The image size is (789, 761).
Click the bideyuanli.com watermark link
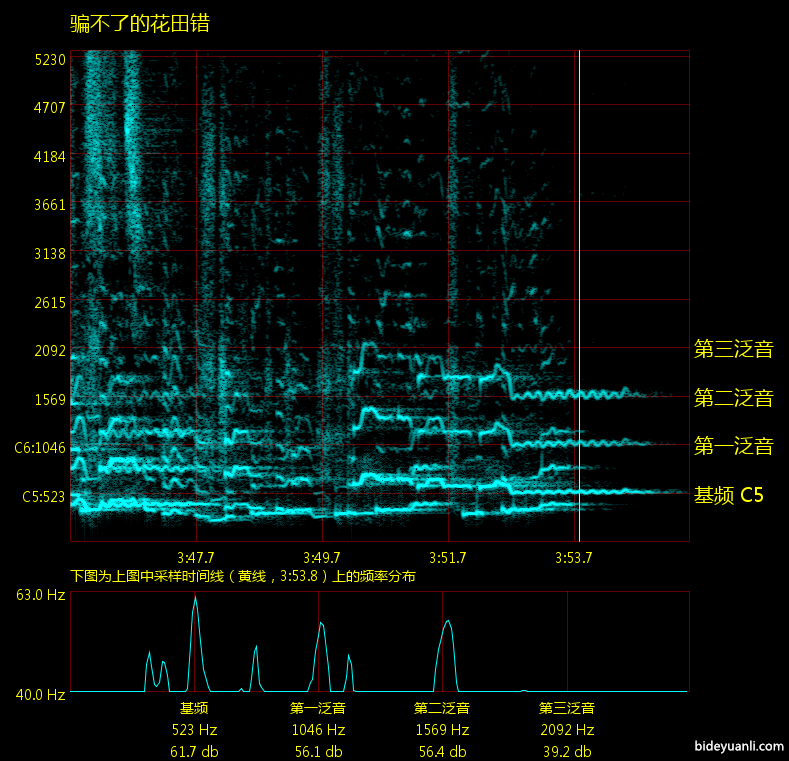pos(736,746)
